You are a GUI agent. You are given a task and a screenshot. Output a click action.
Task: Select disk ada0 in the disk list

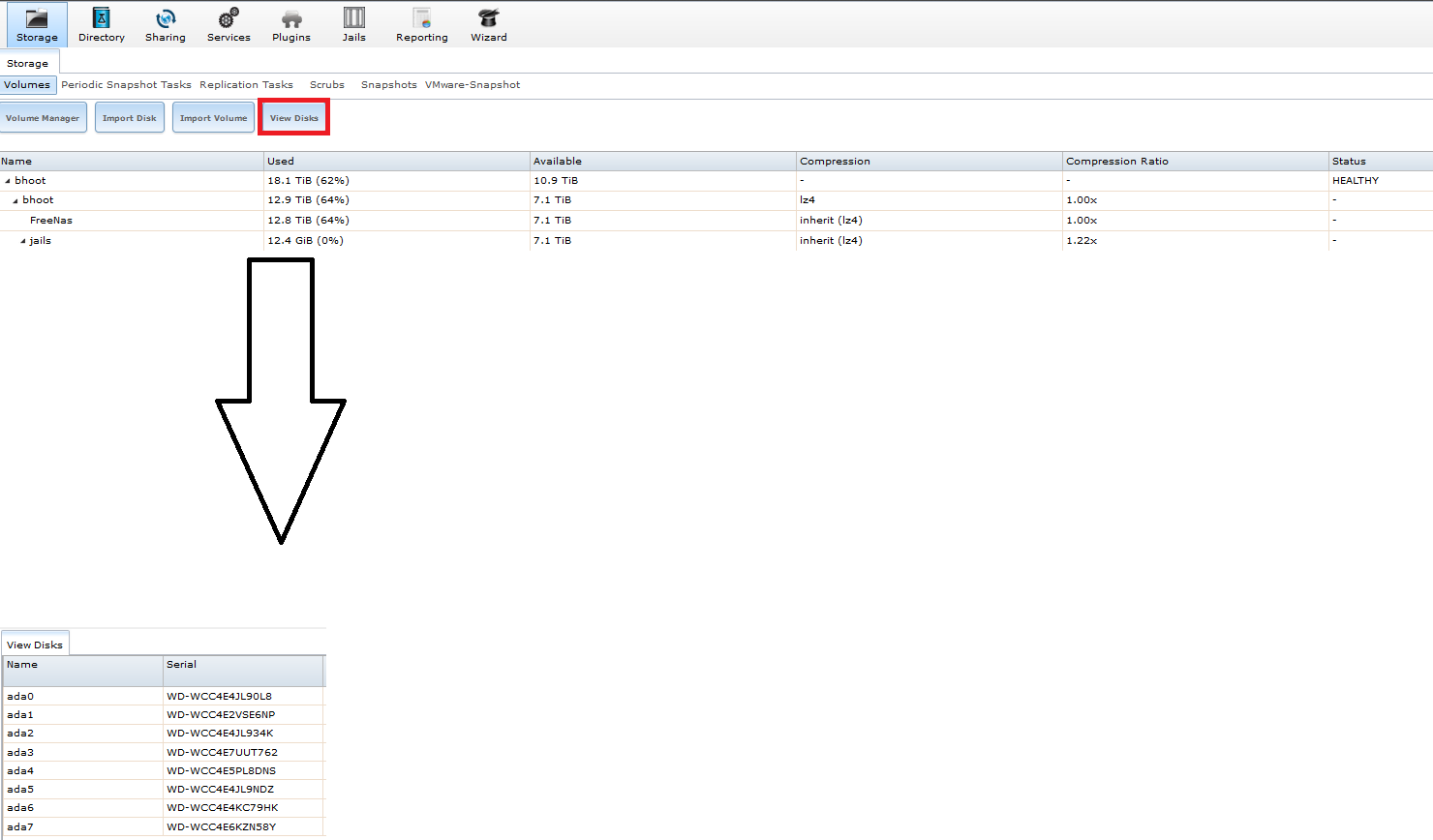tap(20, 697)
